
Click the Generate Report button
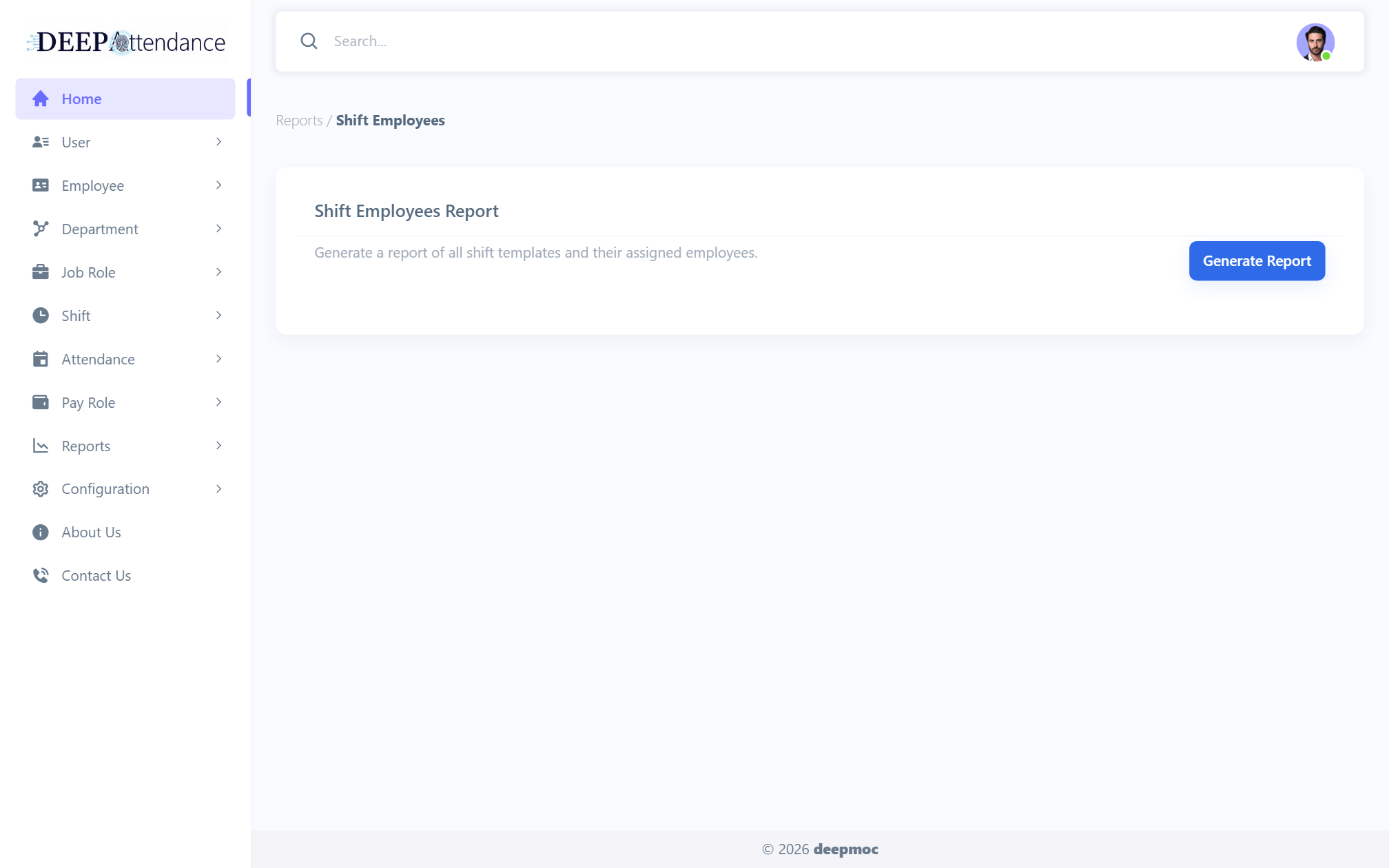[1257, 261]
